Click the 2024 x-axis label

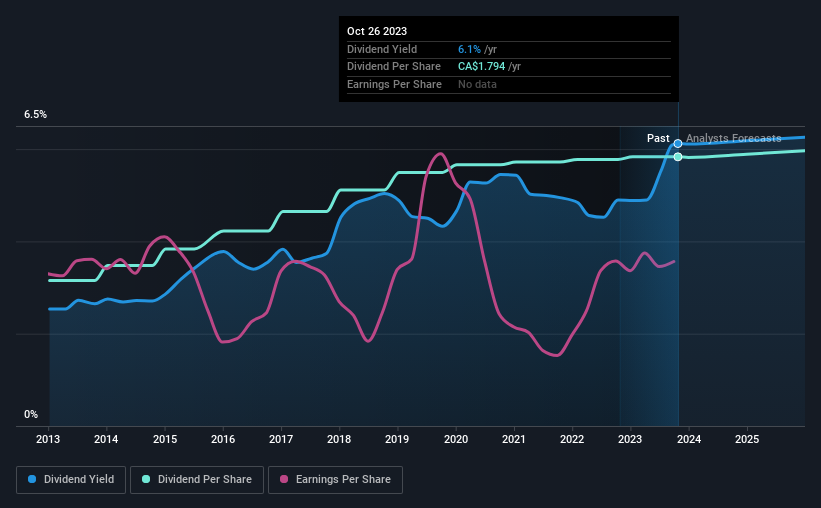[689, 439]
